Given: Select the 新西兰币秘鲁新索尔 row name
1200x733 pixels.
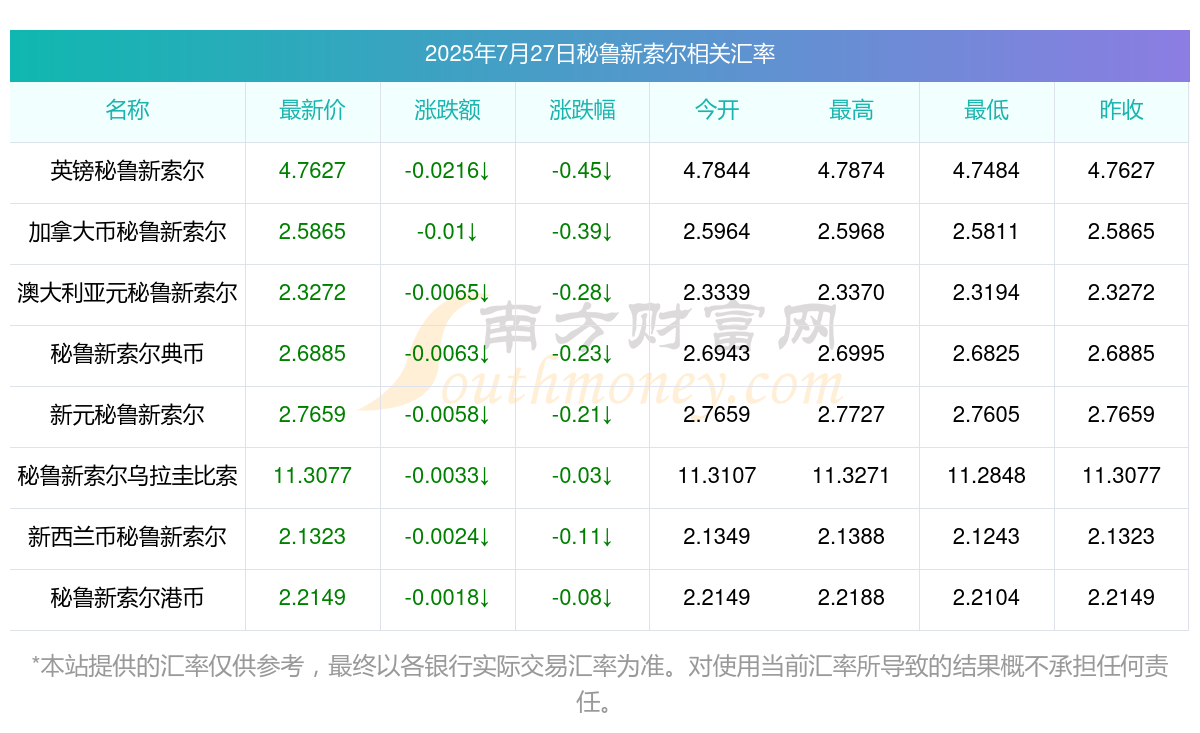Looking at the screenshot, I should click(x=127, y=537).
